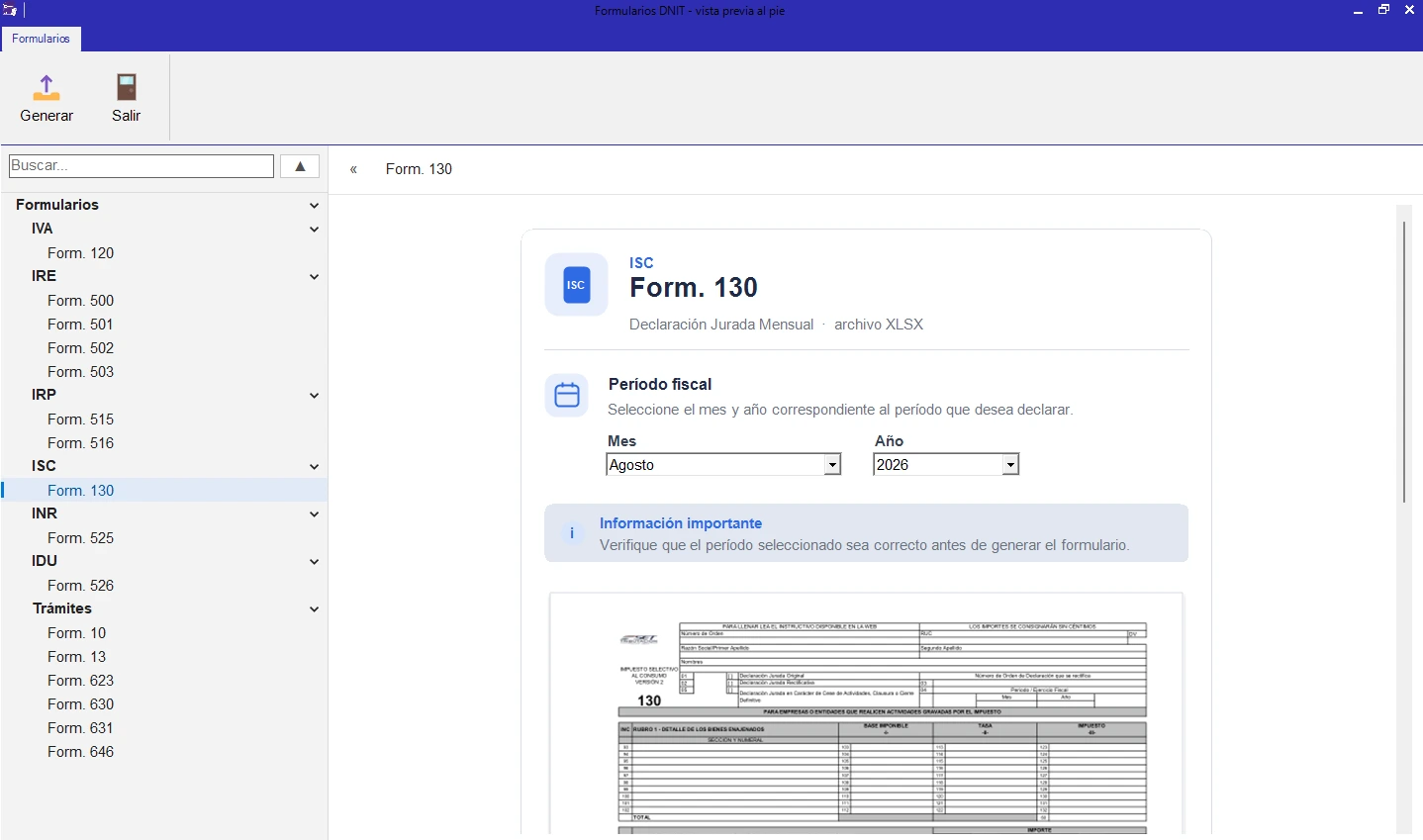Click the application icon in title bar
The height and width of the screenshot is (840, 1423).
tap(10, 10)
